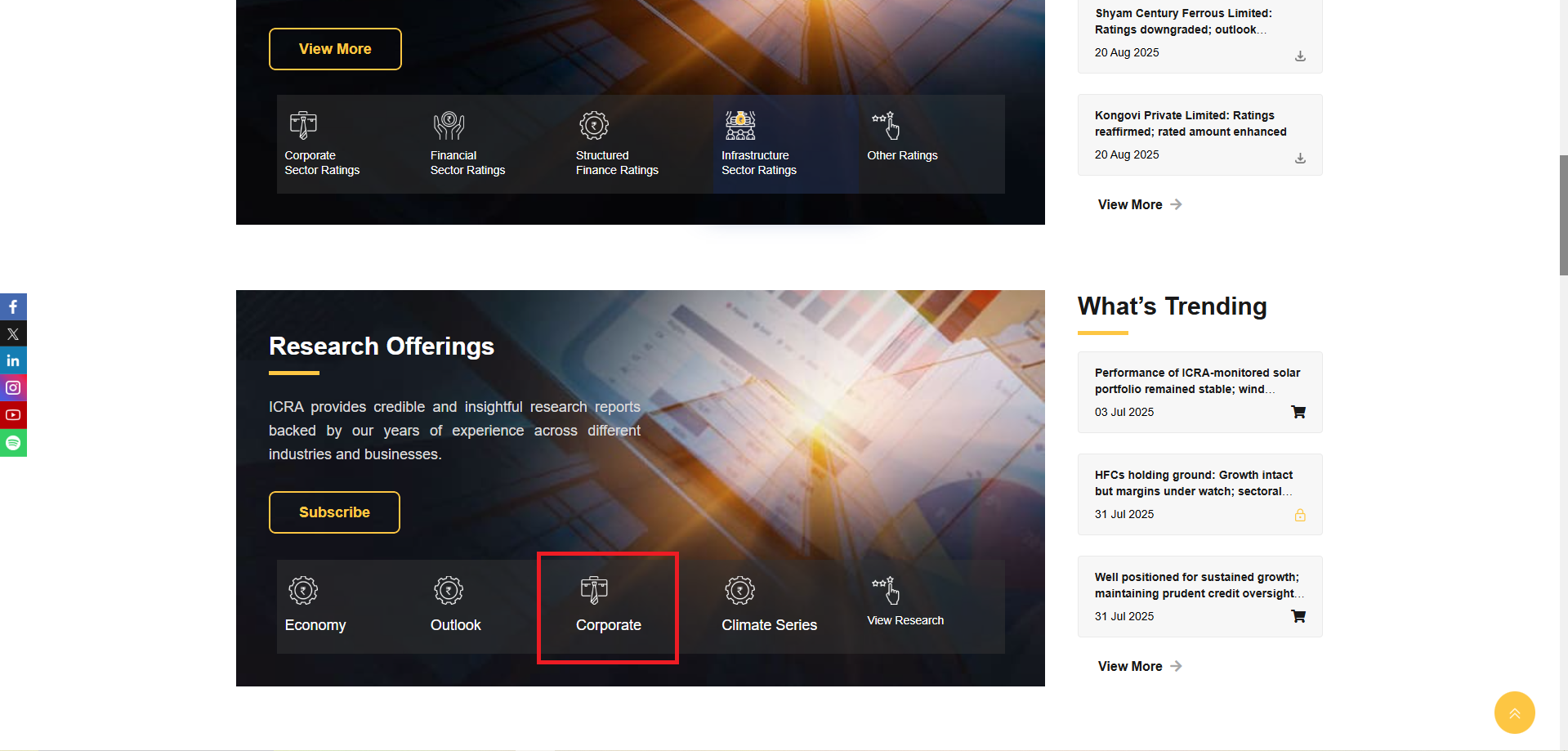
Task: Open YouTube social sidebar icon
Action: coord(13,415)
